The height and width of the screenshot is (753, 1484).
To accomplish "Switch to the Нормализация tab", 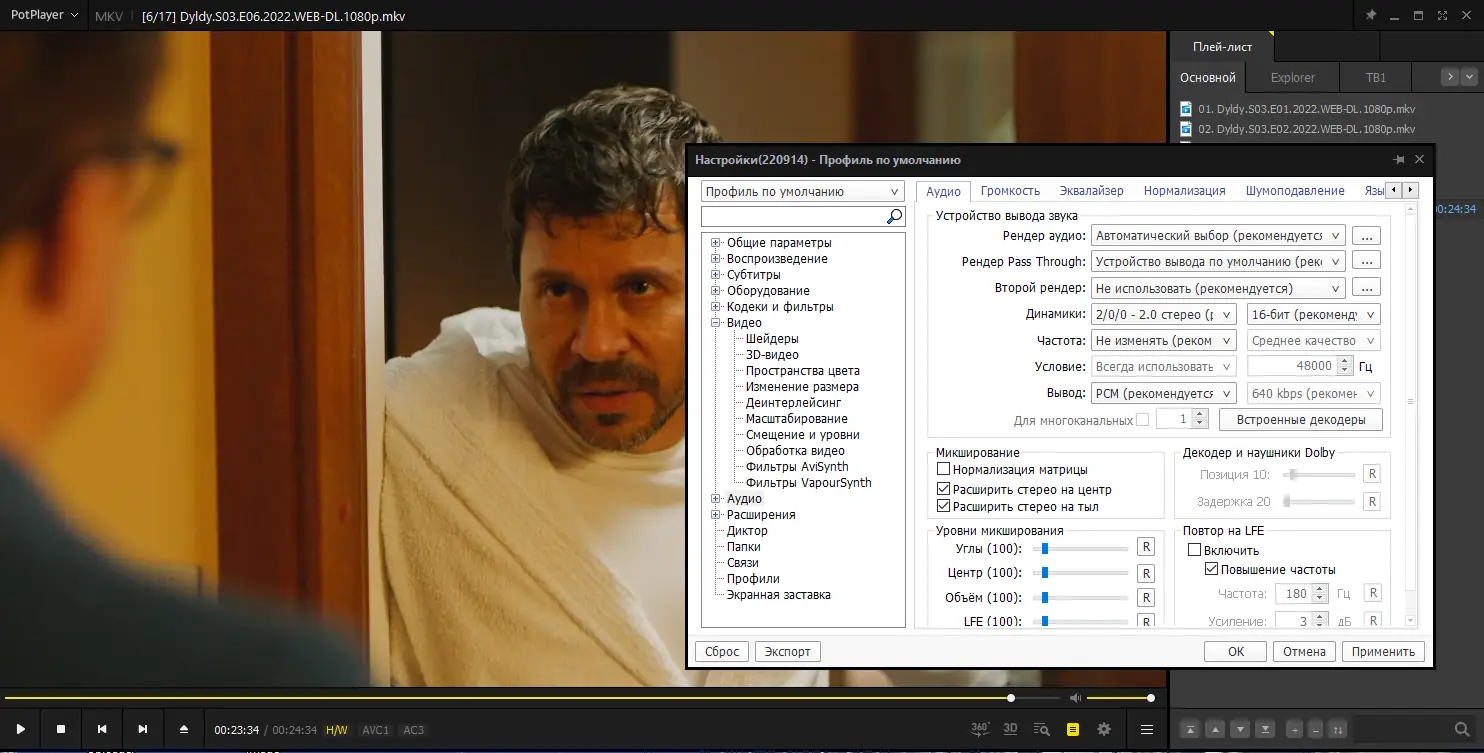I will [1184, 191].
